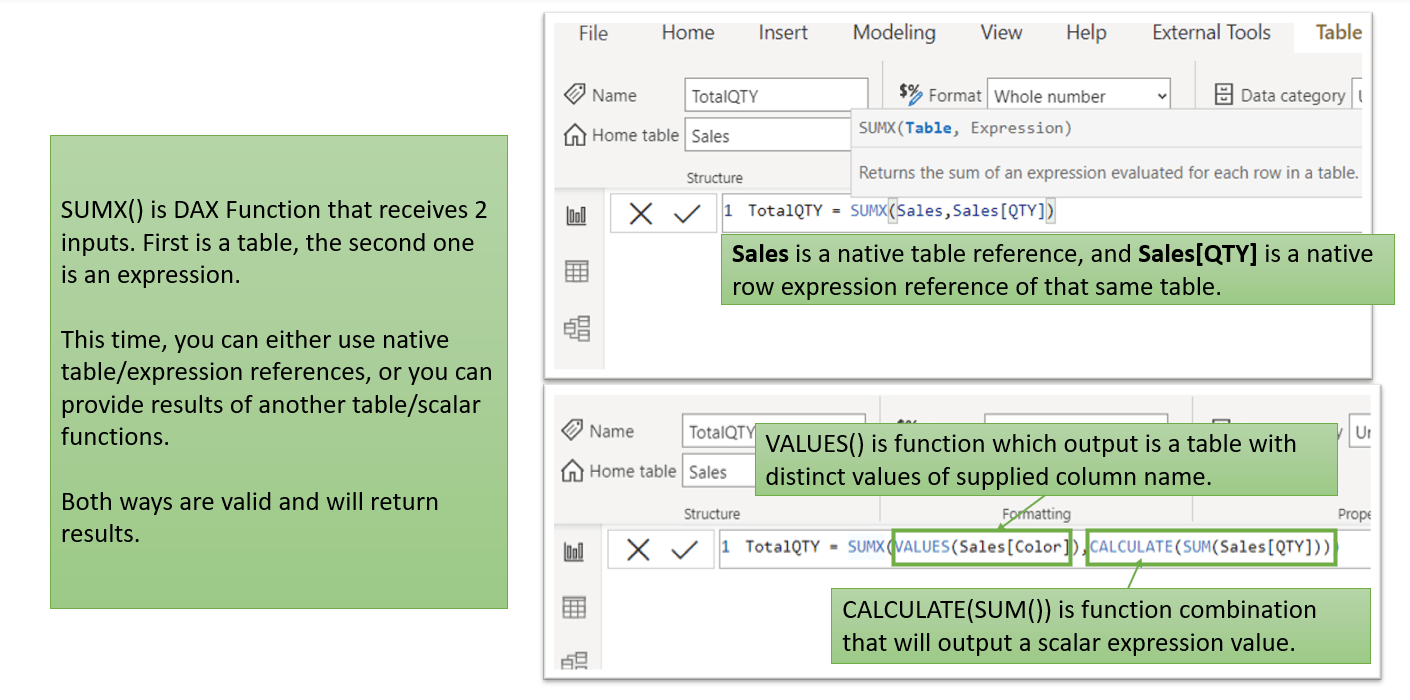The image size is (1410, 700).
Task: Commit the VALUES(Sales[Color]) formula with checkmark
Action: pyautogui.click(x=684, y=549)
